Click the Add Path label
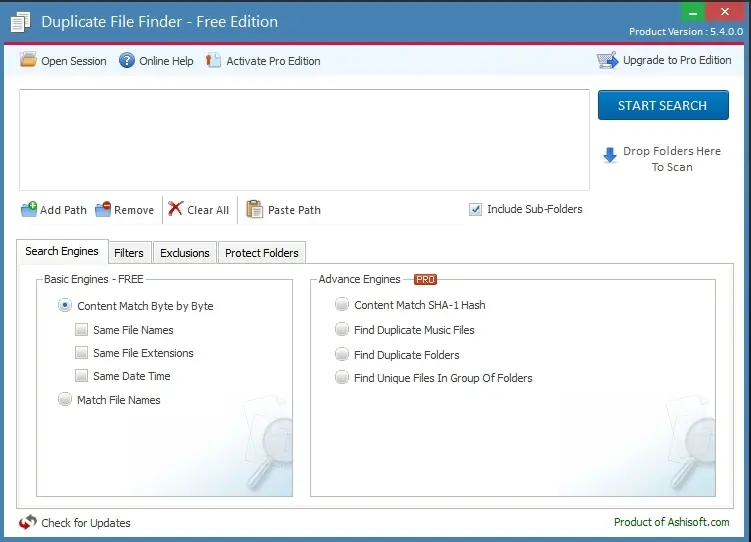 coord(63,210)
